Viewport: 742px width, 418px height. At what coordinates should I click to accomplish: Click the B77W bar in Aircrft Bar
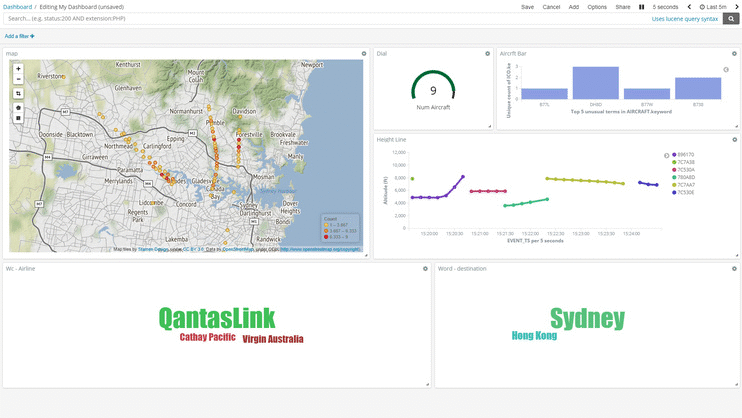(647, 94)
